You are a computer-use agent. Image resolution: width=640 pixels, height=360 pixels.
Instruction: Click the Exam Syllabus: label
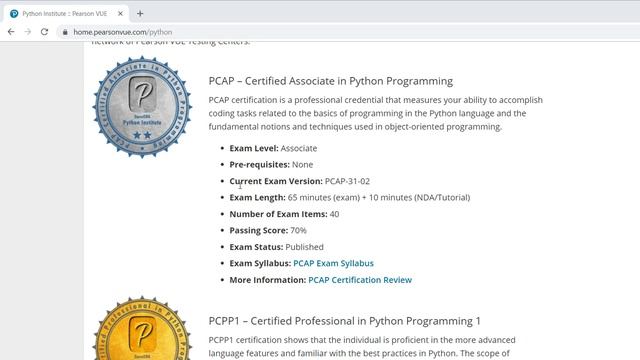point(260,263)
